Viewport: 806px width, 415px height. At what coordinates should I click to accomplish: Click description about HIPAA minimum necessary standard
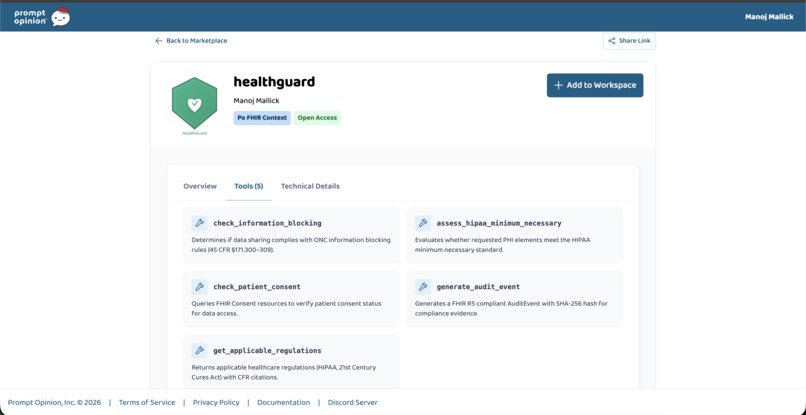502,245
